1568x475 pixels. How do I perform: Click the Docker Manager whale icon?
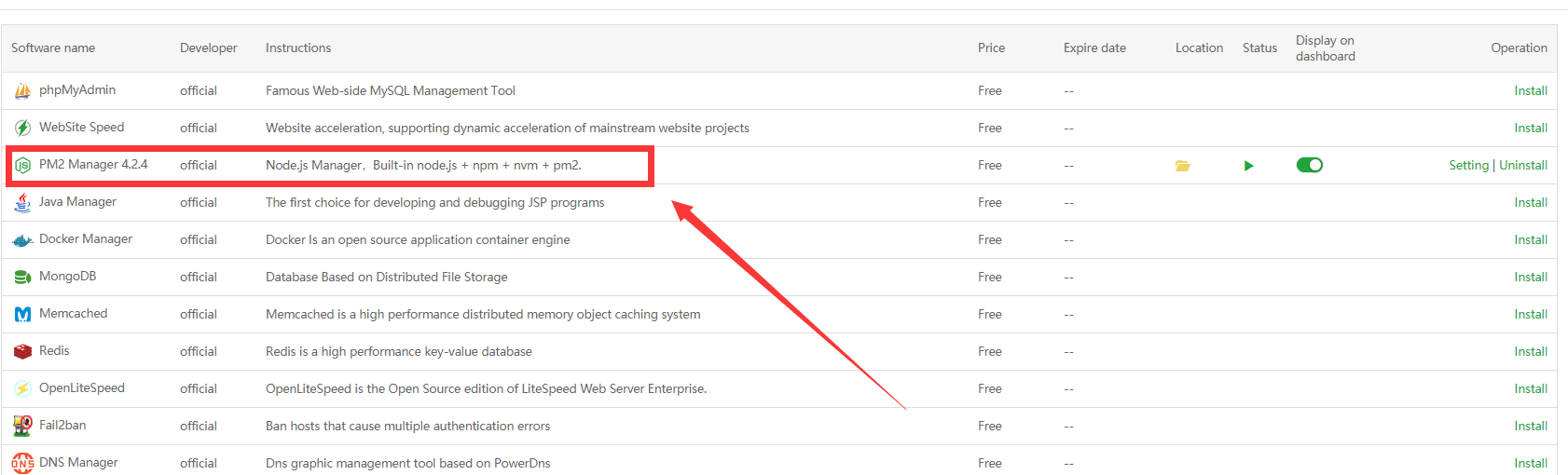tap(22, 240)
